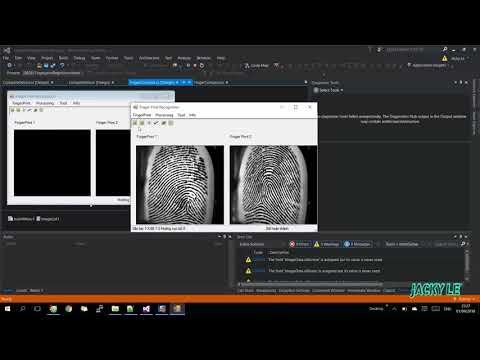Open Visual Studio View menu
The image size is (480, 360).
click(31, 58)
